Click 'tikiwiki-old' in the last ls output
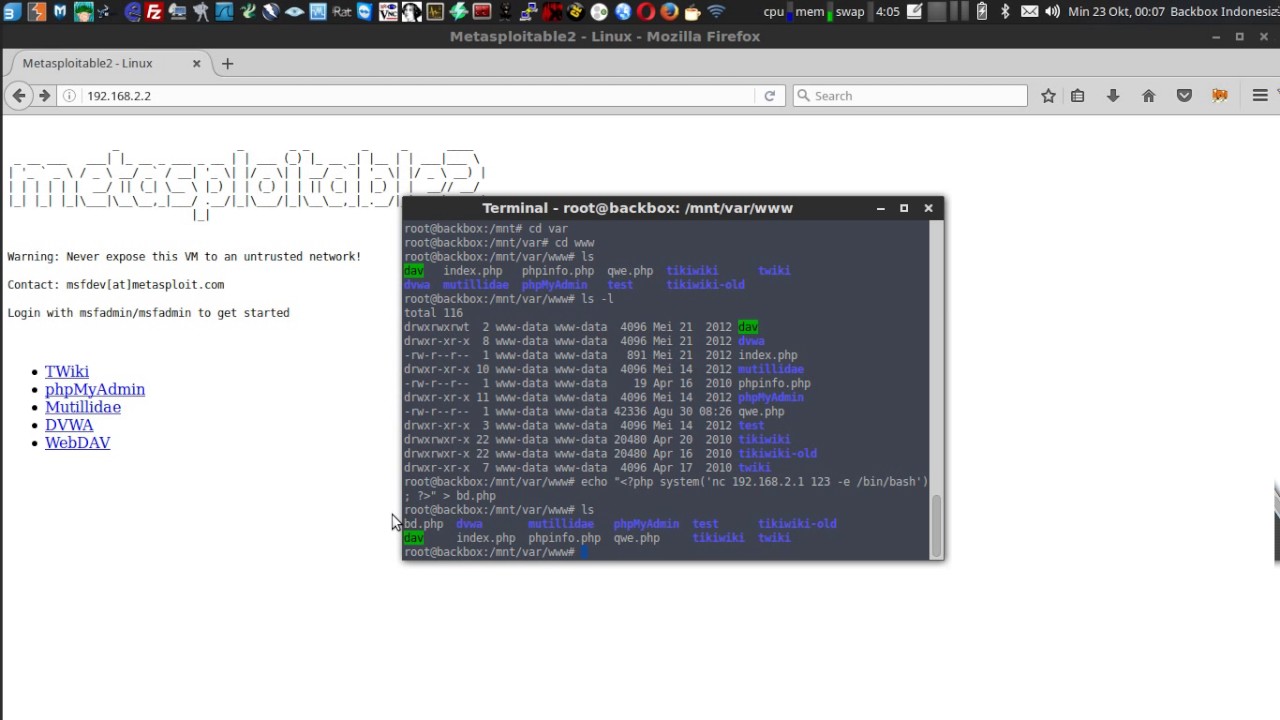1280x720 pixels. (x=797, y=524)
